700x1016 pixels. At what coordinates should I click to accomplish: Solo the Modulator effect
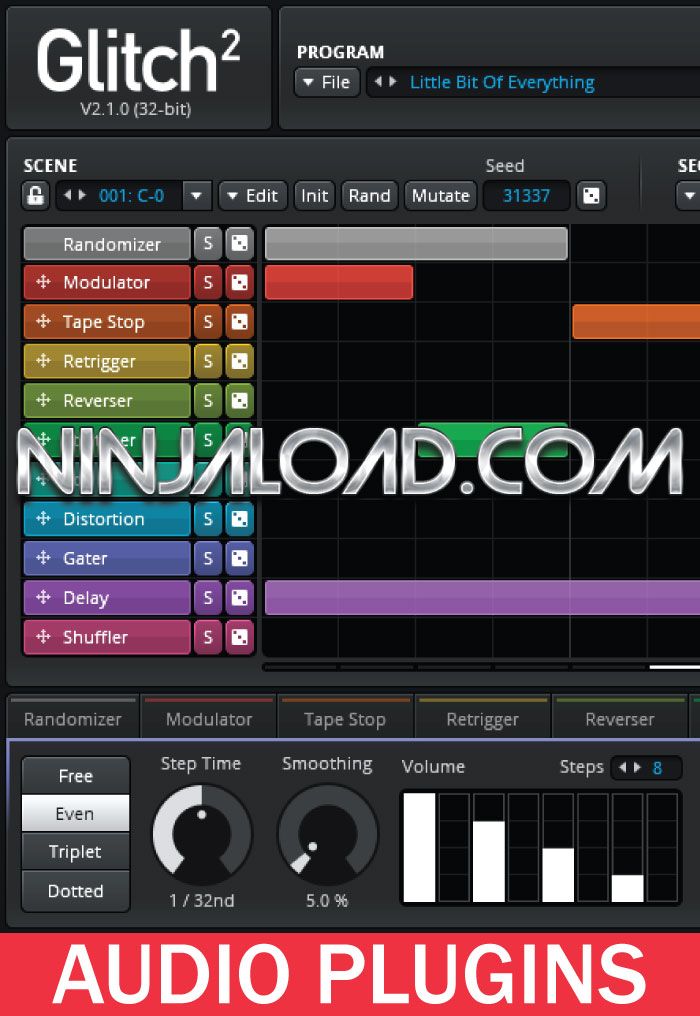point(208,283)
